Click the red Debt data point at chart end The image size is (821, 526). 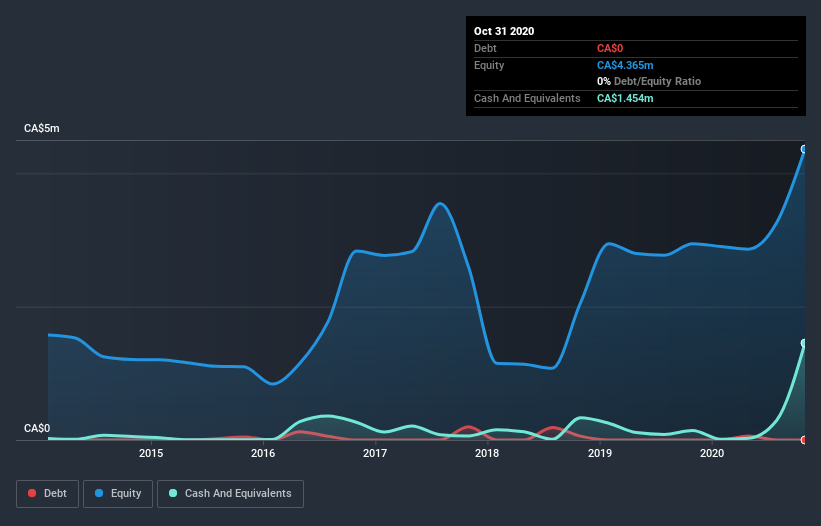click(x=804, y=440)
